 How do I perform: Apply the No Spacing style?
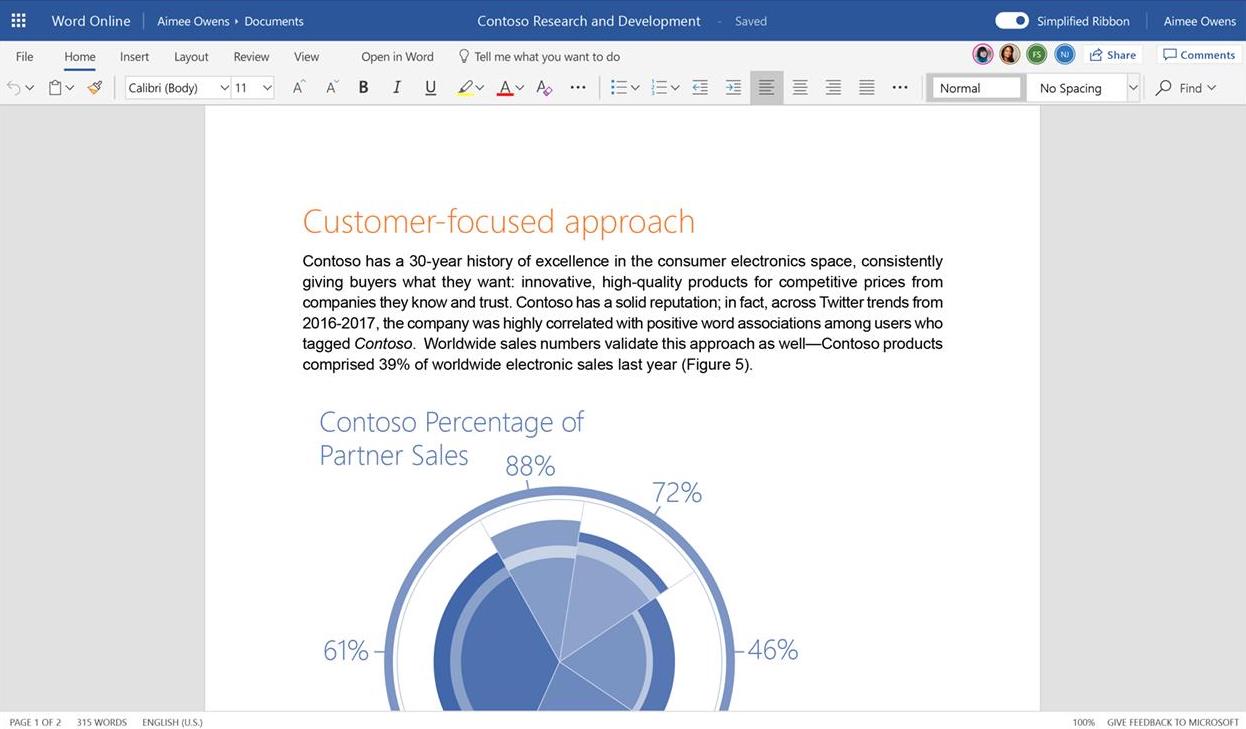pyautogui.click(x=1075, y=88)
